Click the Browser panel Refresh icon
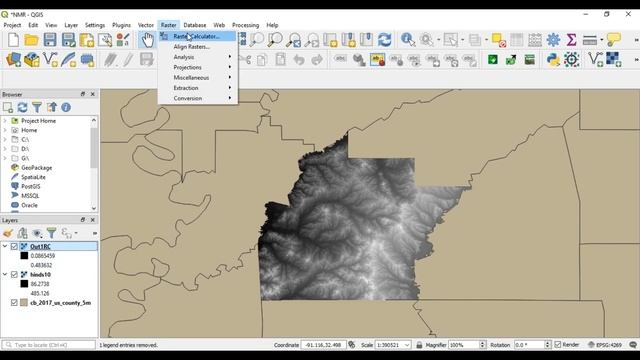This screenshot has height=360, width=640. coord(22,107)
